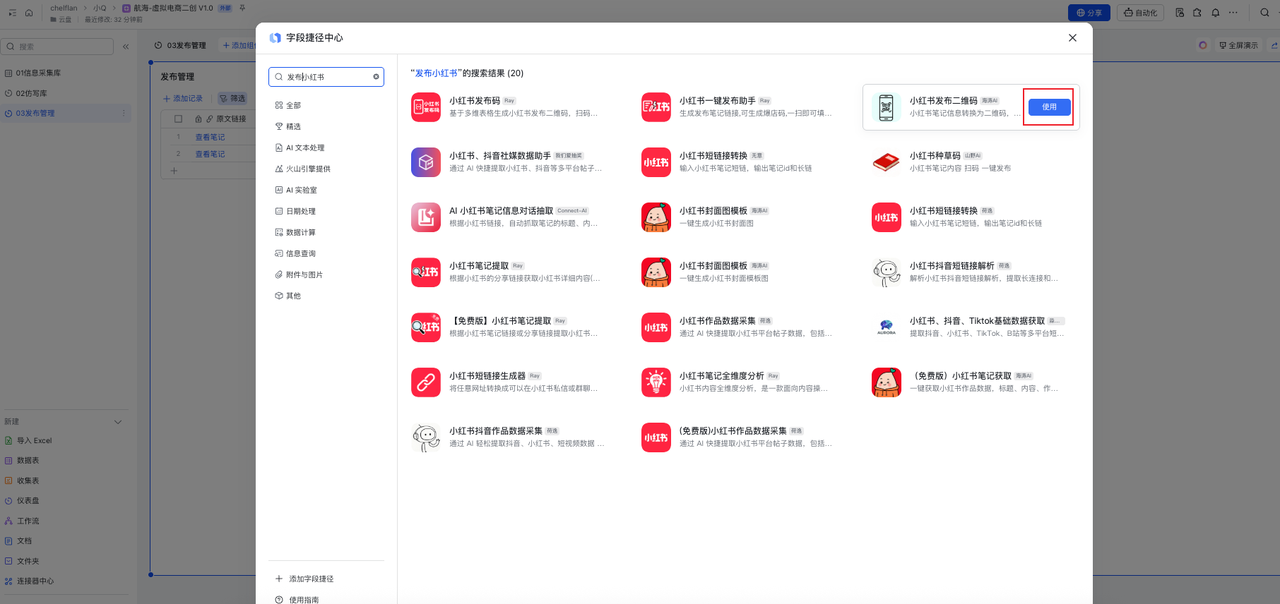1280x604 pixels.
Task: Toggle the table header select-all checkbox
Action: click(x=179, y=119)
